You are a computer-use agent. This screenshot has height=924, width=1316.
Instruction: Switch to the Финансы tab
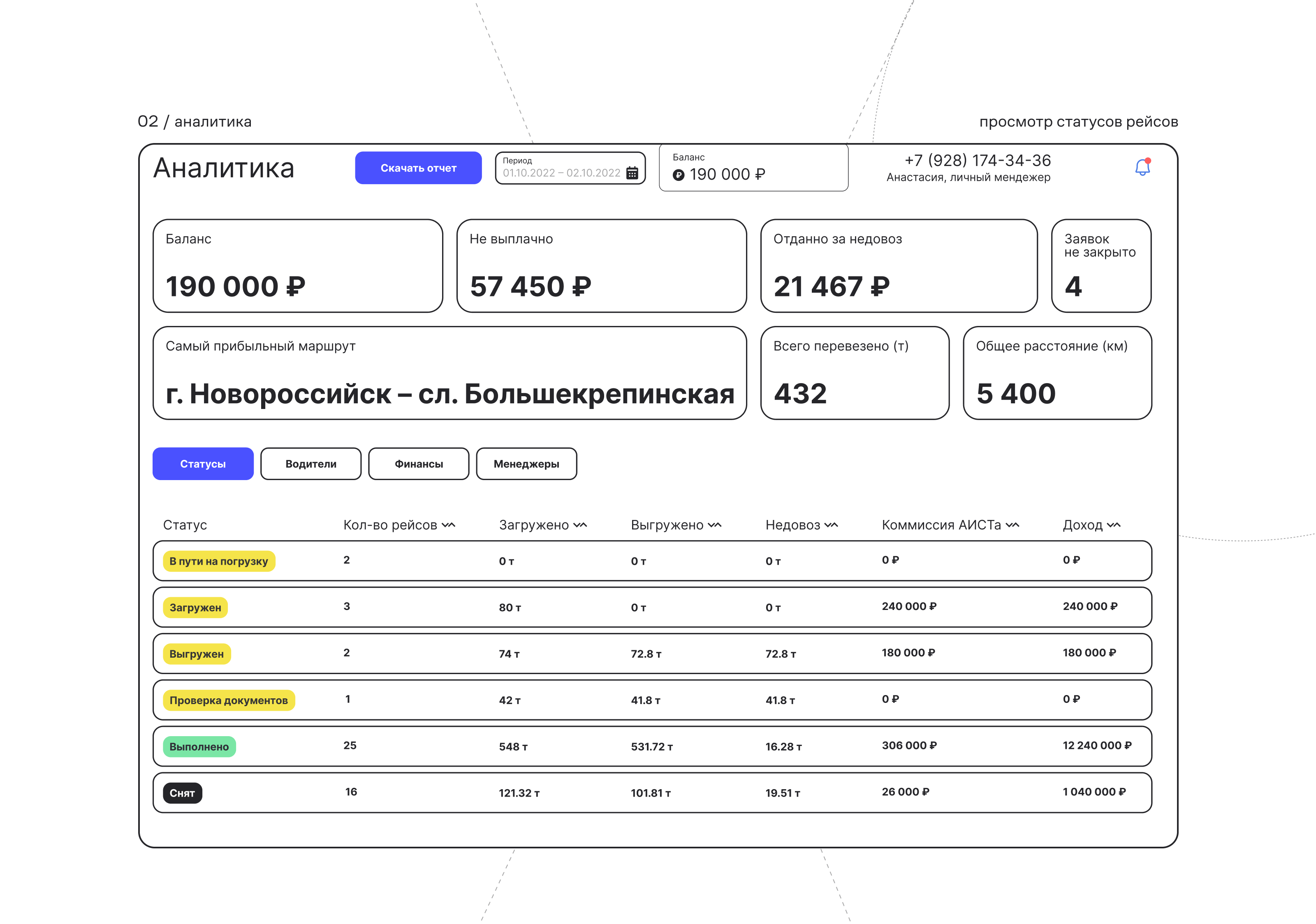tap(418, 463)
